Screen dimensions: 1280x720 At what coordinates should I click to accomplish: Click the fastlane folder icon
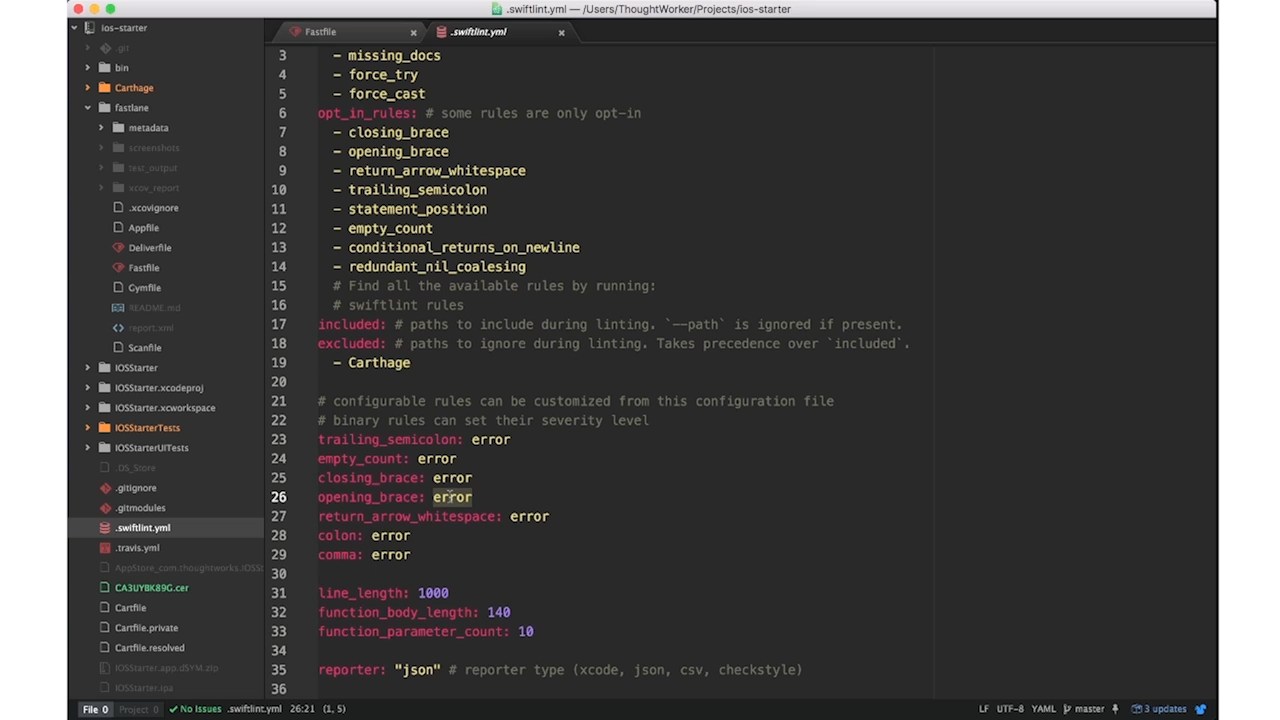pyautogui.click(x=105, y=108)
